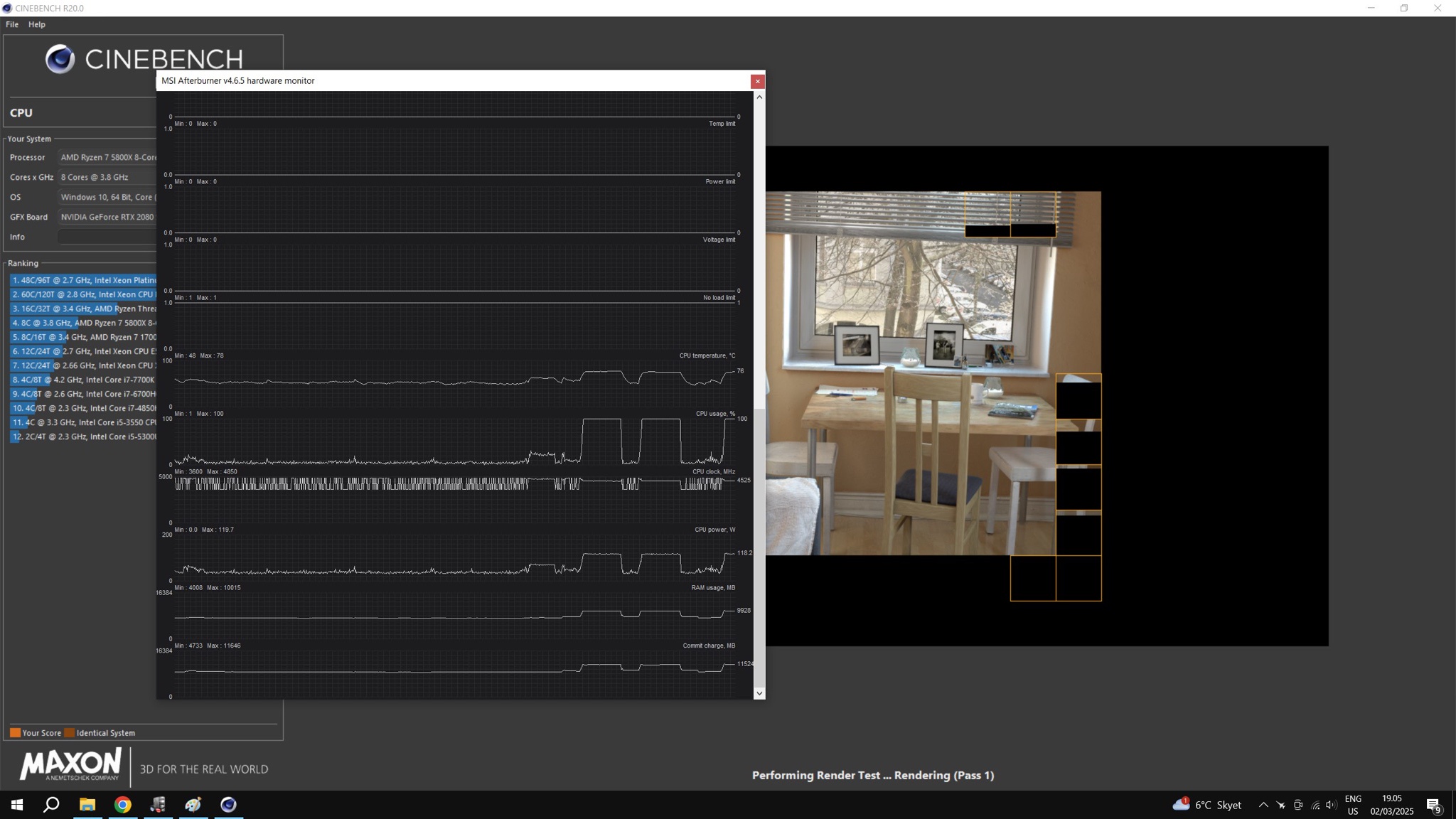Click the 'Min : 4008 Max : 10015' RAM stats

coord(208,588)
